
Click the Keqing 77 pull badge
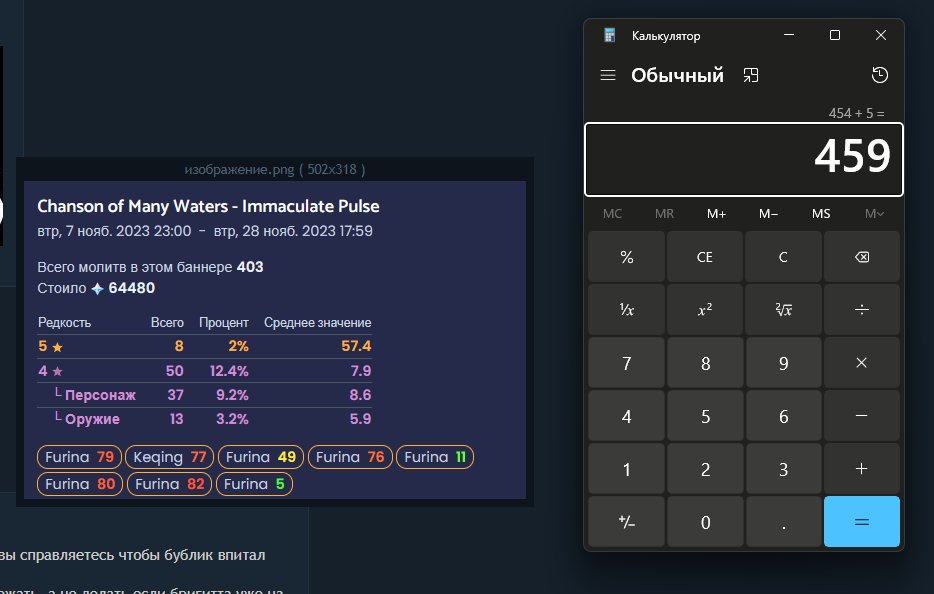[169, 457]
